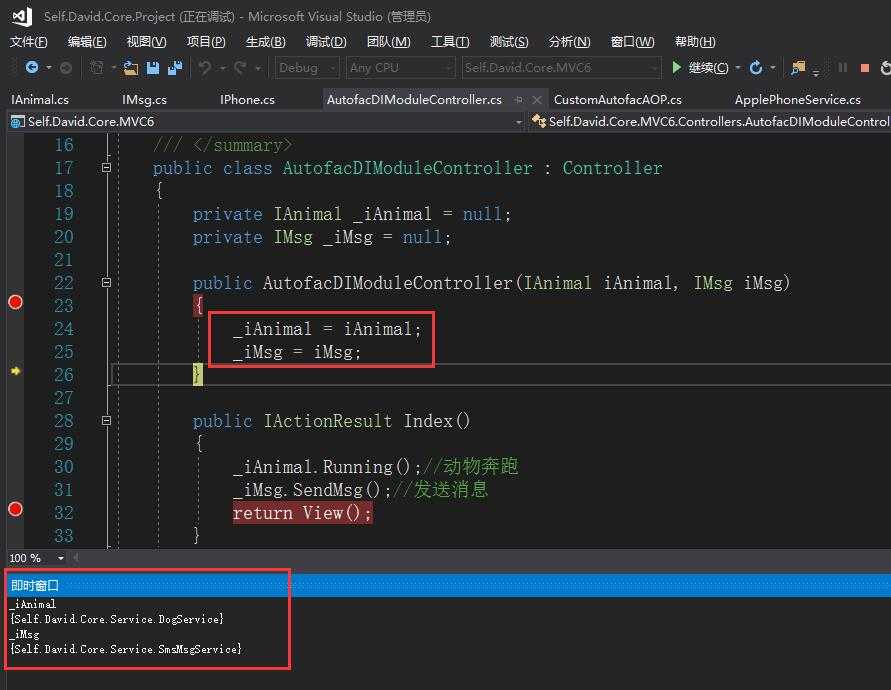Collapse the class block at line 17
891x690 pixels.
(106, 168)
